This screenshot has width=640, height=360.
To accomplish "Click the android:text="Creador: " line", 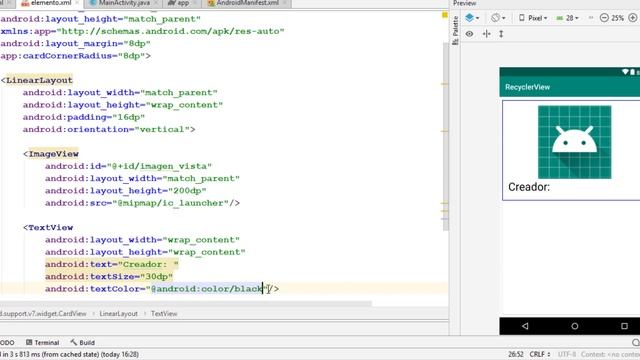I will pos(112,264).
